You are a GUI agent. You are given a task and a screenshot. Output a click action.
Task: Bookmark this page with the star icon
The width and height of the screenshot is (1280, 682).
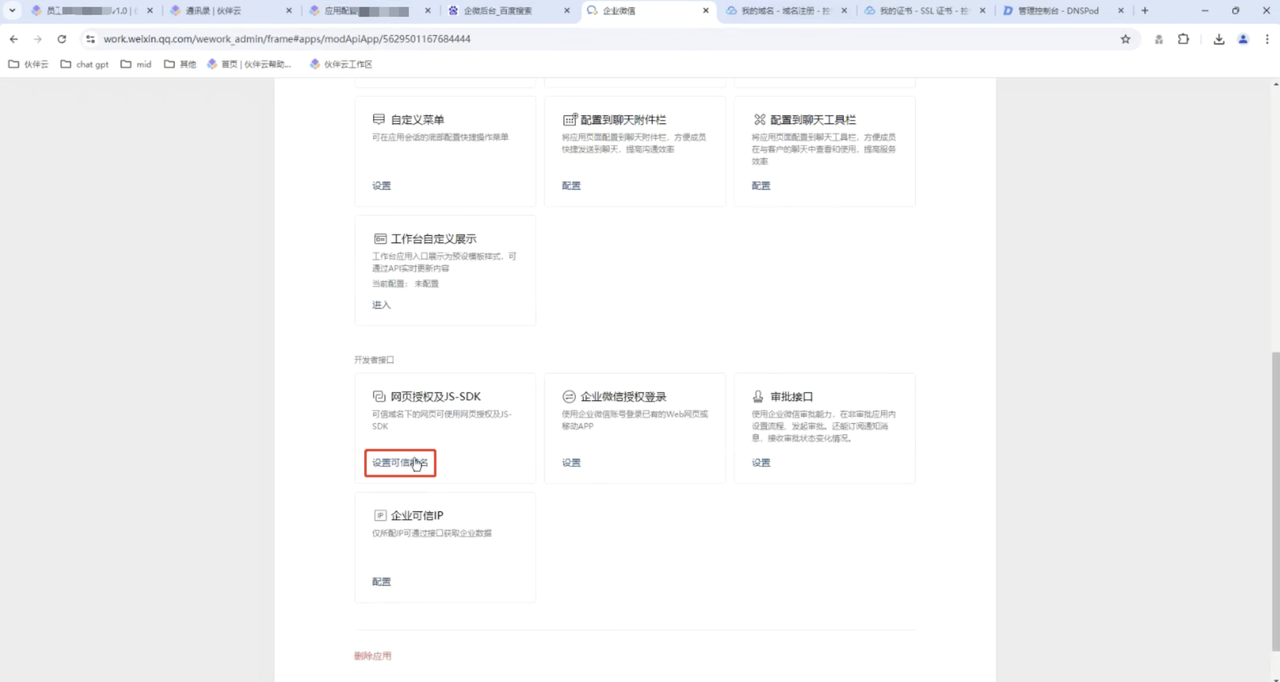[x=1125, y=39]
